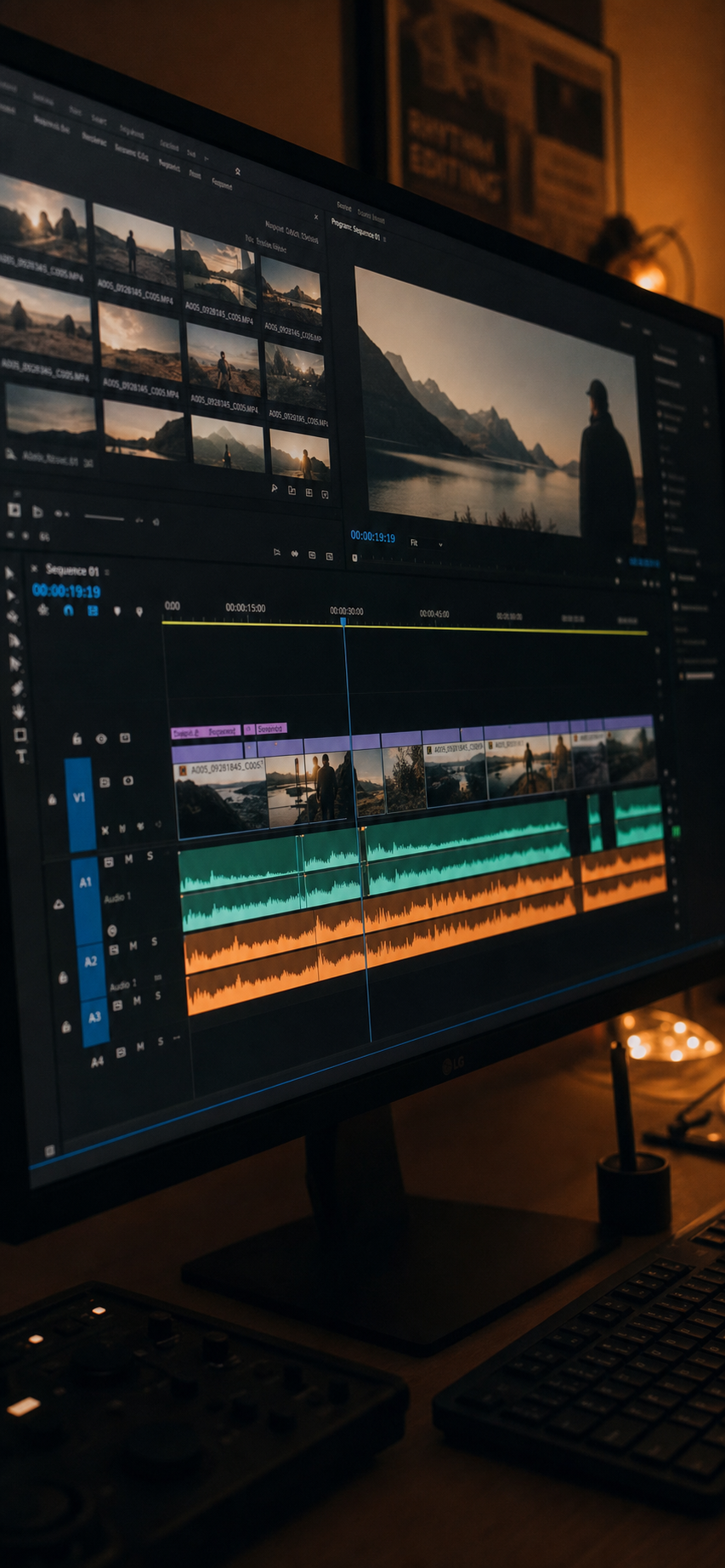This screenshot has width=725, height=1568.
Task: Toggle eye icon on track above V1
Action: [101, 739]
